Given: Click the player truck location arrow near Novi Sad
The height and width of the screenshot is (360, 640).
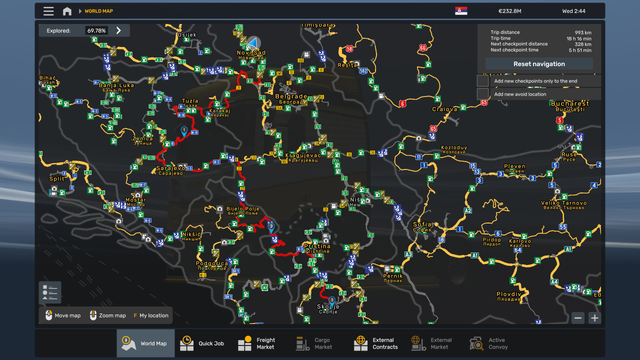Looking at the screenshot, I should pyautogui.click(x=253, y=42).
